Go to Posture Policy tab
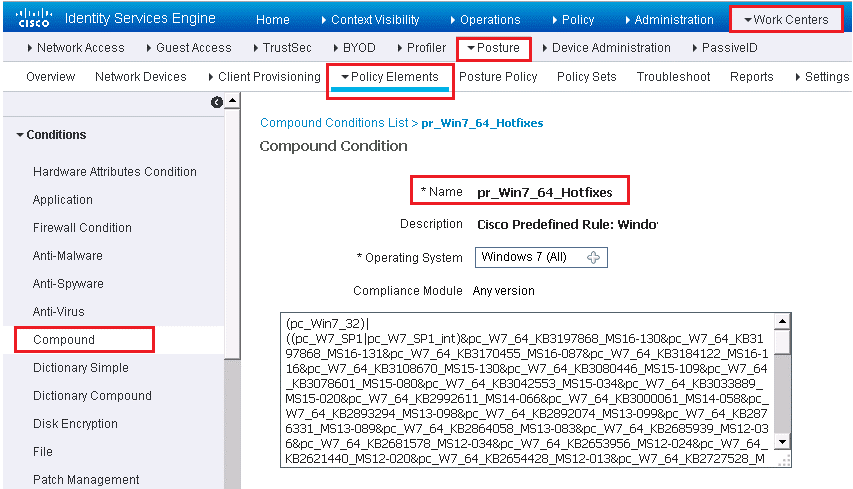This screenshot has width=853, height=489. click(498, 77)
